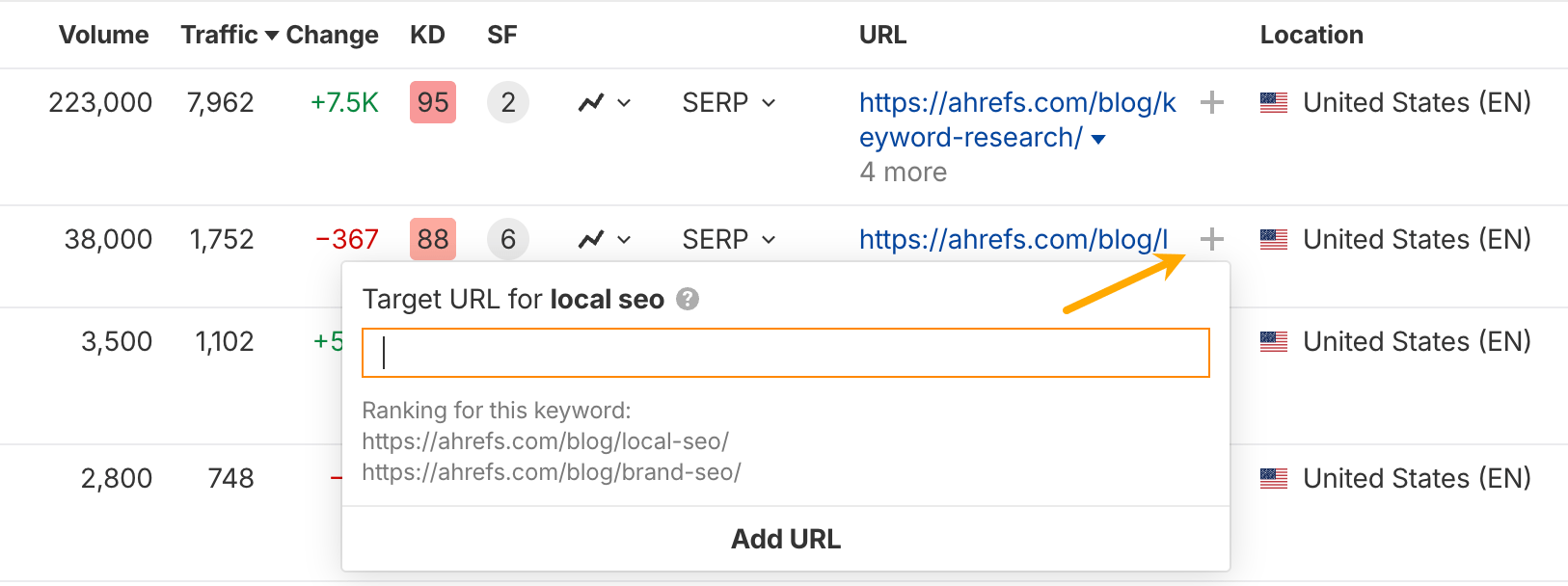Click the Change column header
The image size is (1568, 586).
click(333, 35)
